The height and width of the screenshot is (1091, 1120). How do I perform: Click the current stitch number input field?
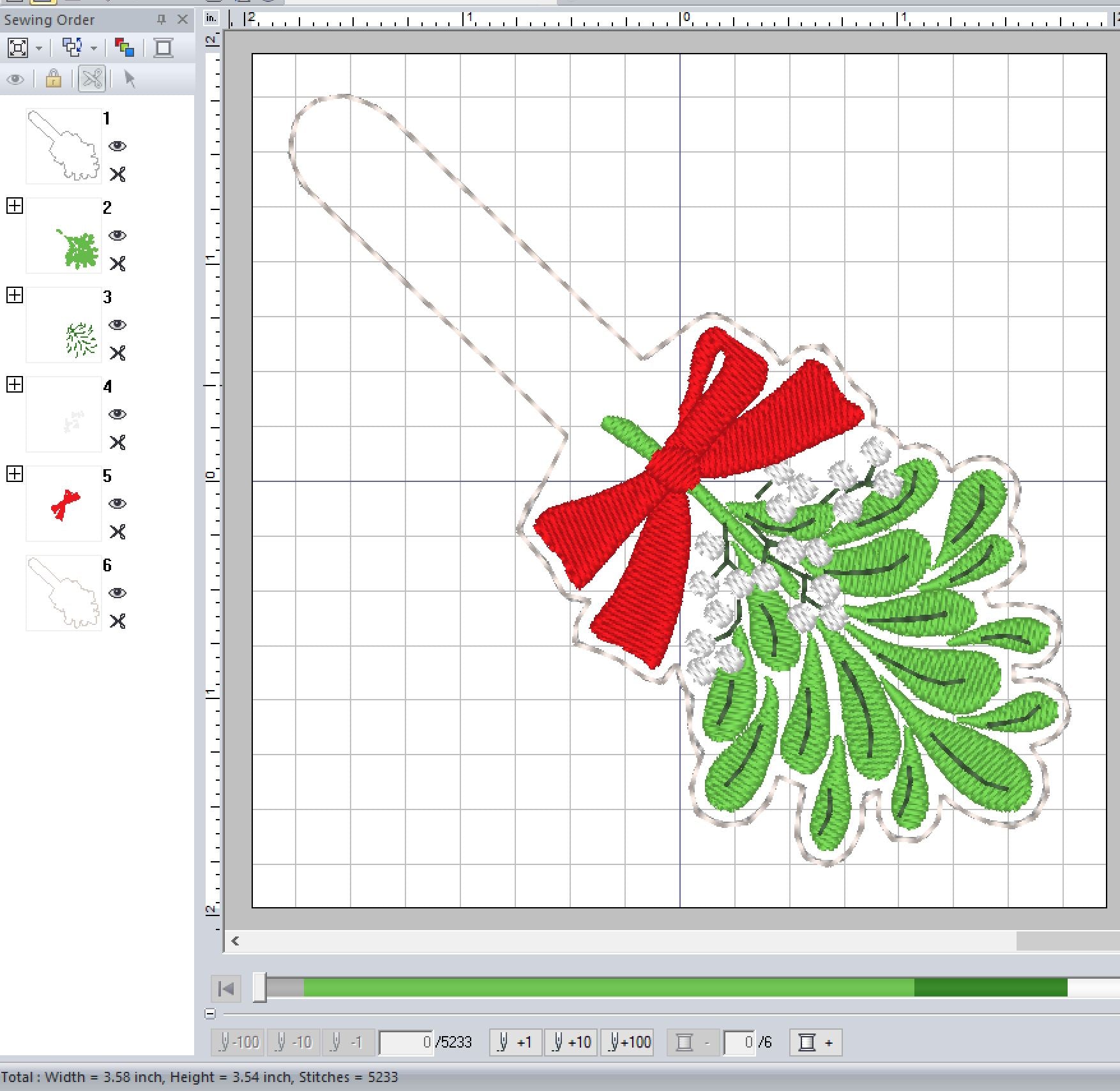point(406,1042)
